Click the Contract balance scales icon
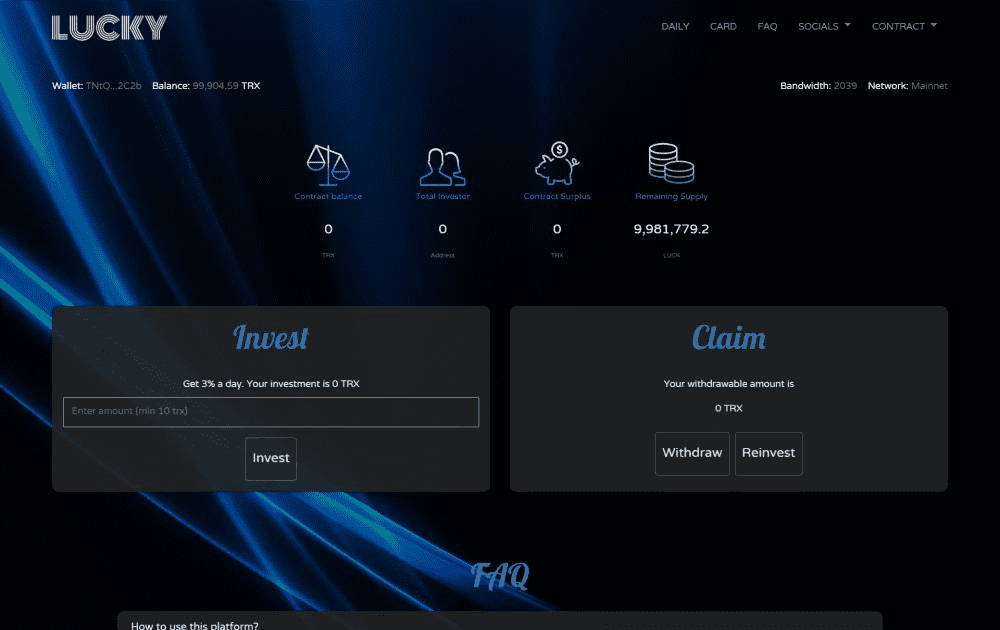This screenshot has width=1000, height=630. coord(328,162)
